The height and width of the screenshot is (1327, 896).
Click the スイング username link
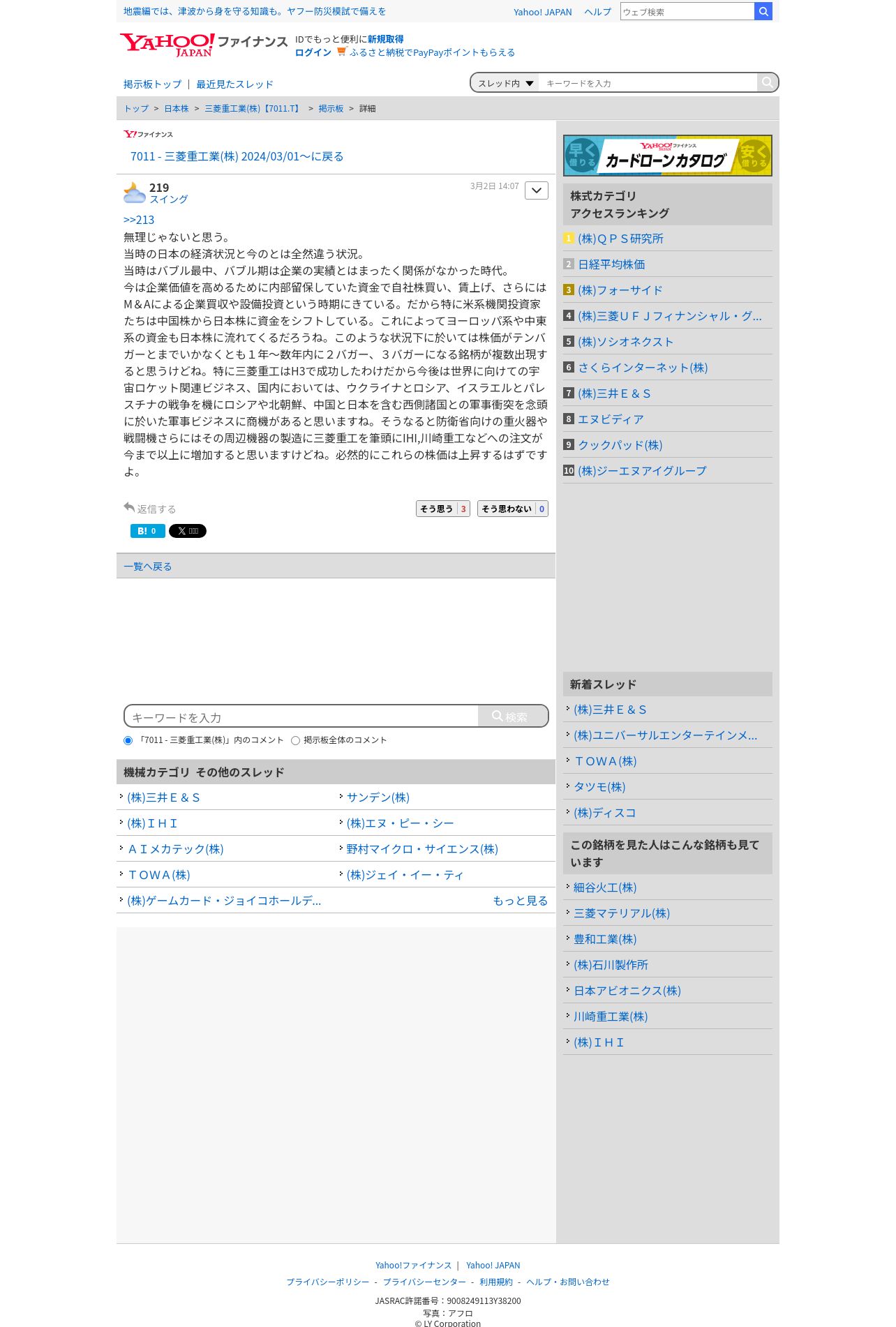pos(169,200)
